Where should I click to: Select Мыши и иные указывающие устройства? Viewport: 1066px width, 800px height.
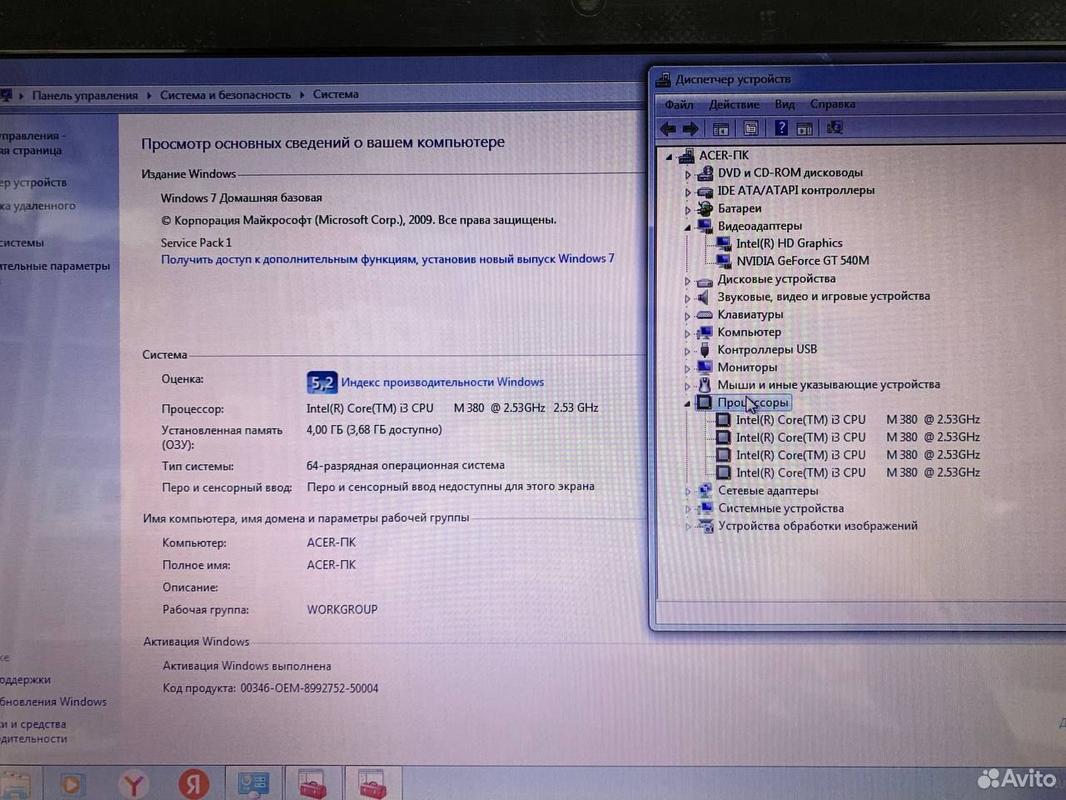[829, 385]
